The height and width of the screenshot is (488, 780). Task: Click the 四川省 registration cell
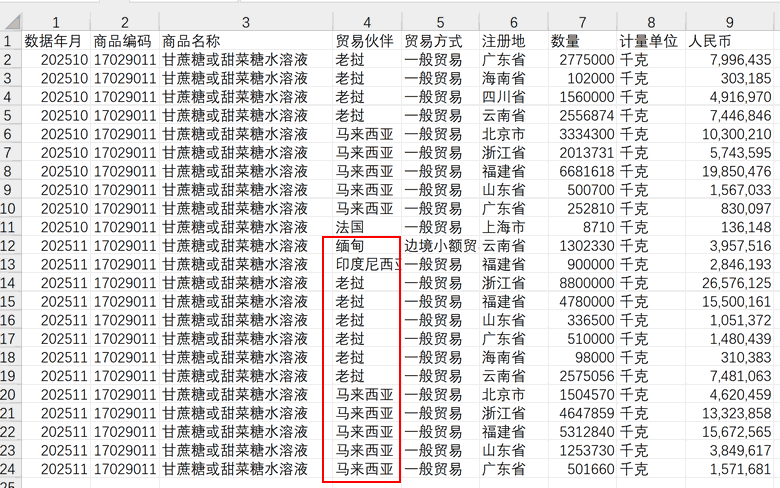[513, 97]
